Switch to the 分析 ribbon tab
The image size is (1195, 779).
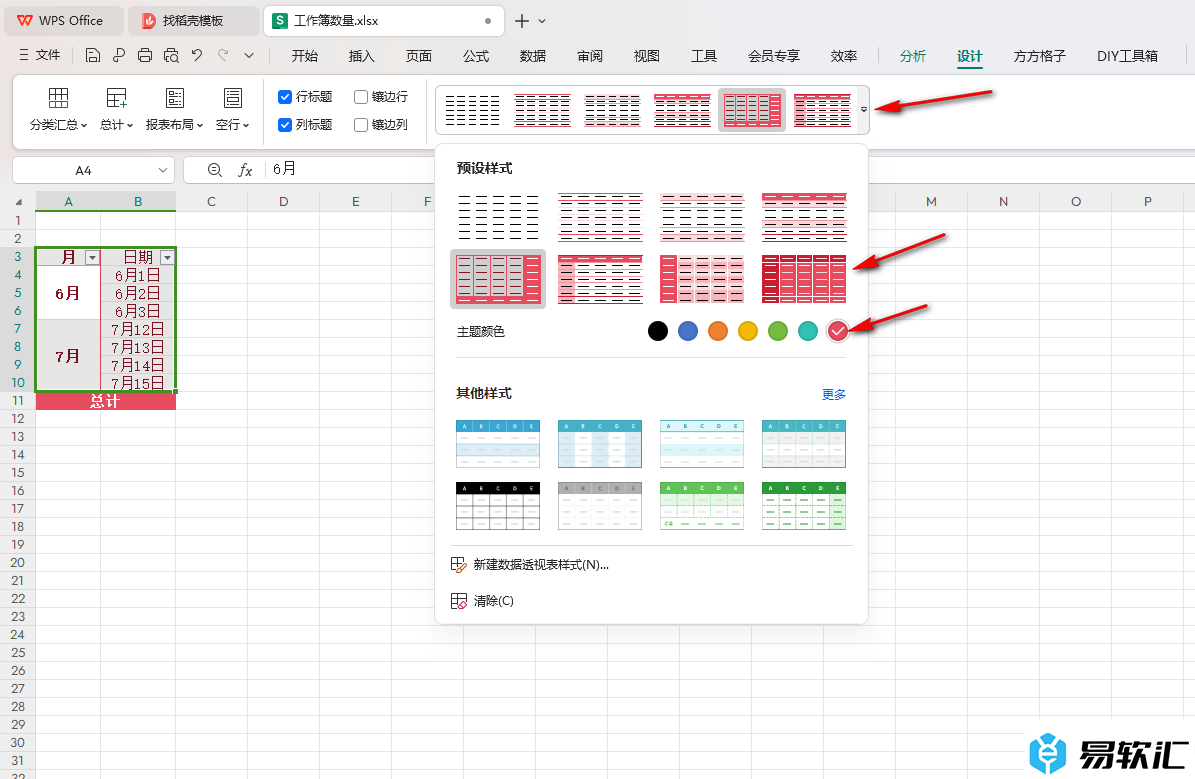[912, 56]
